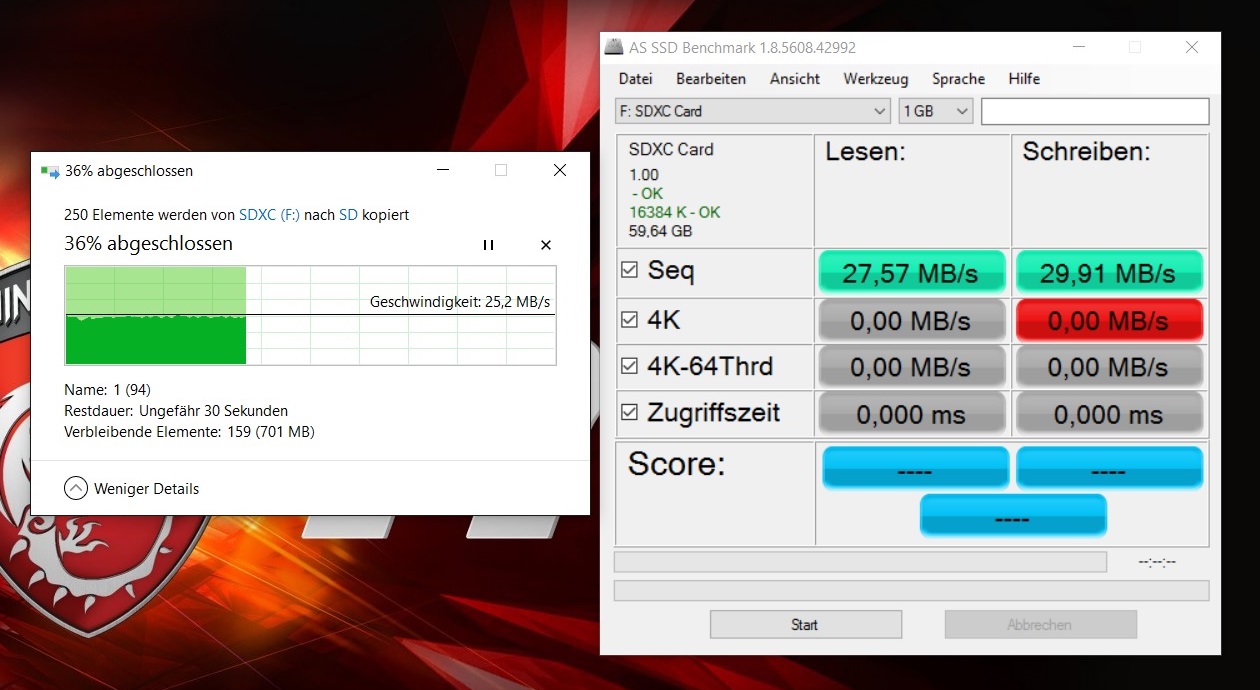The height and width of the screenshot is (690, 1260).
Task: Open the Bearbeiten menu
Action: tap(711, 79)
